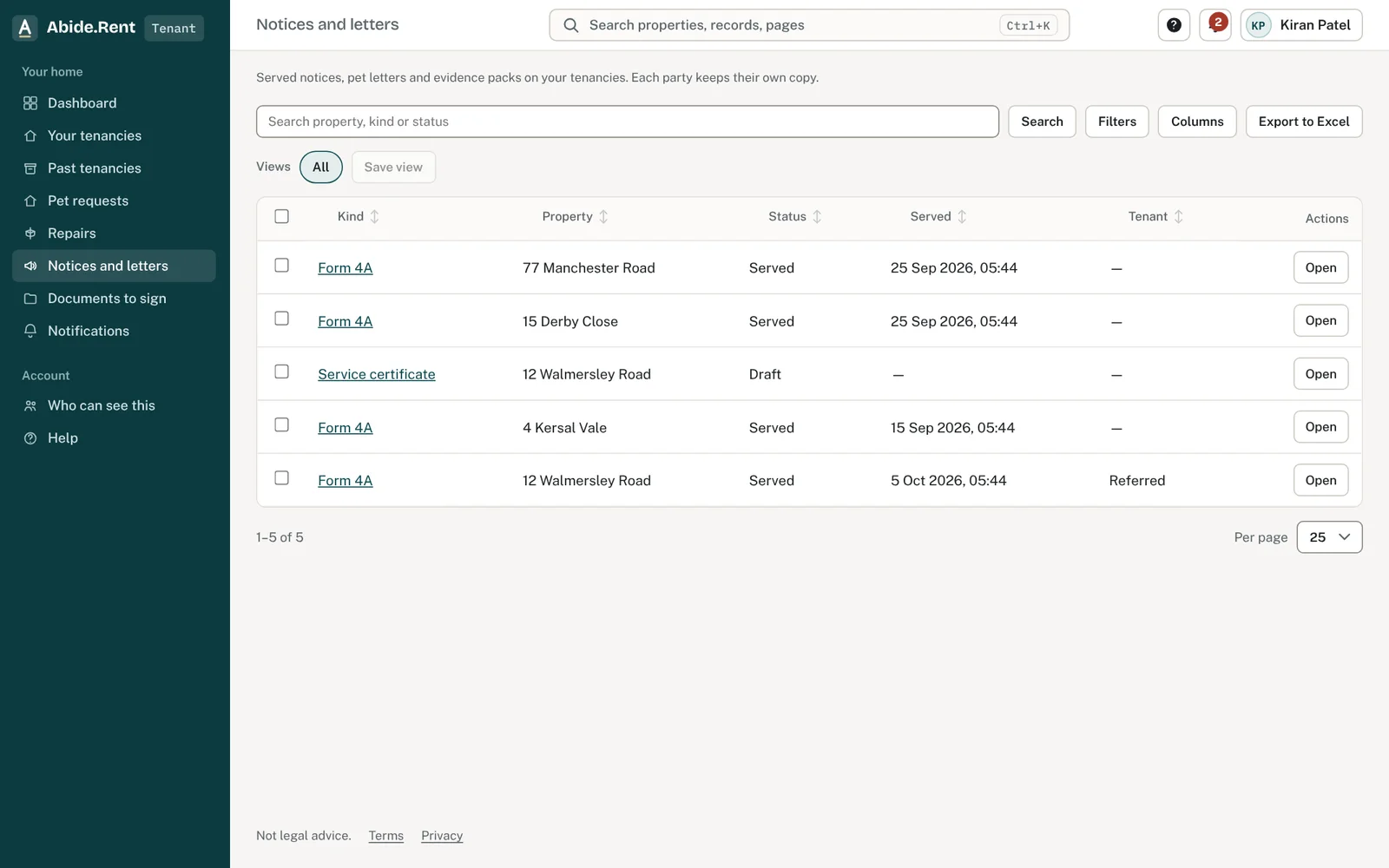Click the KP avatar icon
Viewport: 1389px width, 868px height.
(x=1258, y=25)
